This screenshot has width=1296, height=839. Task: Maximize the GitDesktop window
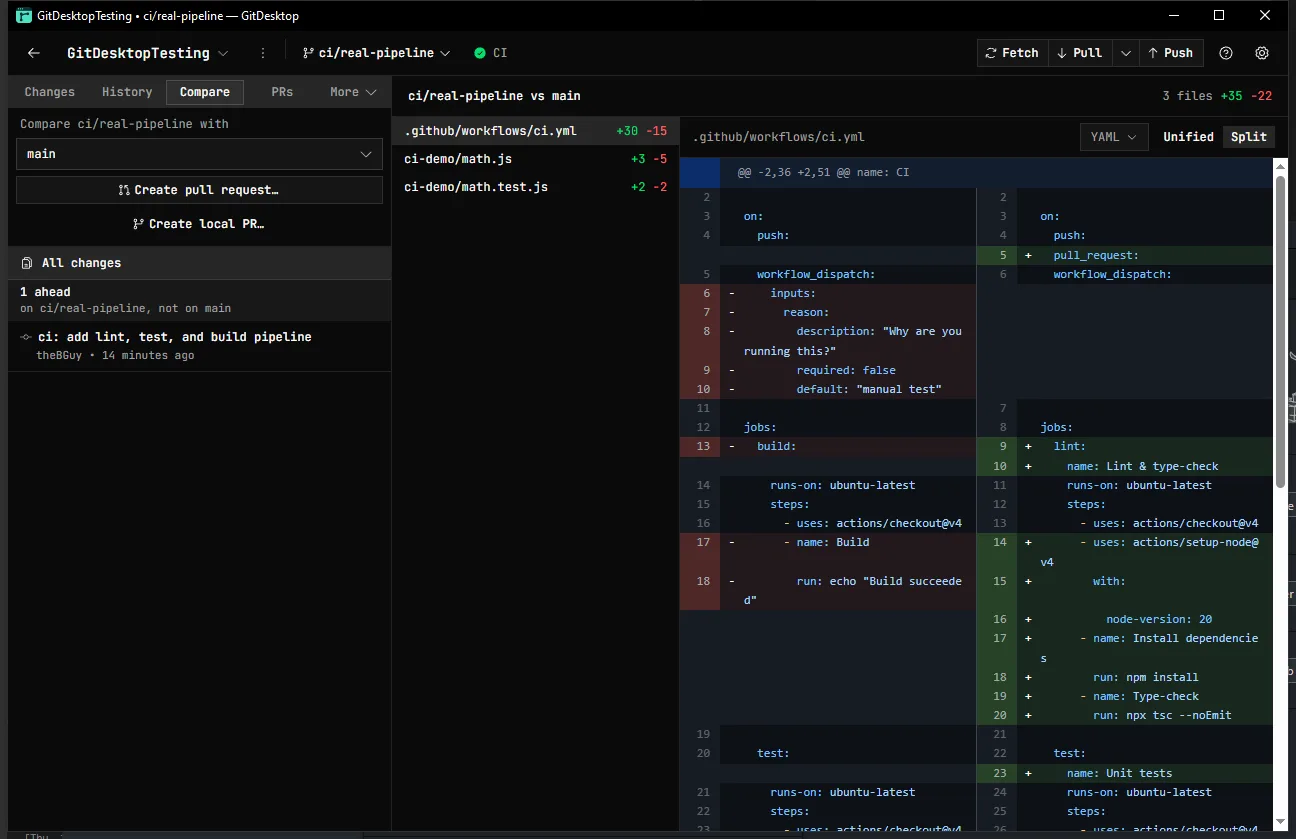(1219, 15)
